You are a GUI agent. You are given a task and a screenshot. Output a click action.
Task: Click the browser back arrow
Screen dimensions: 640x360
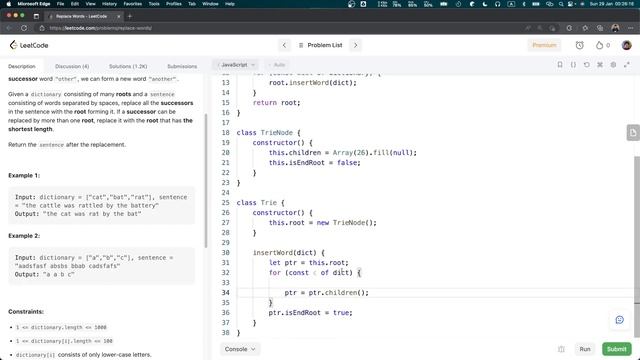pyautogui.click(x=9, y=28)
